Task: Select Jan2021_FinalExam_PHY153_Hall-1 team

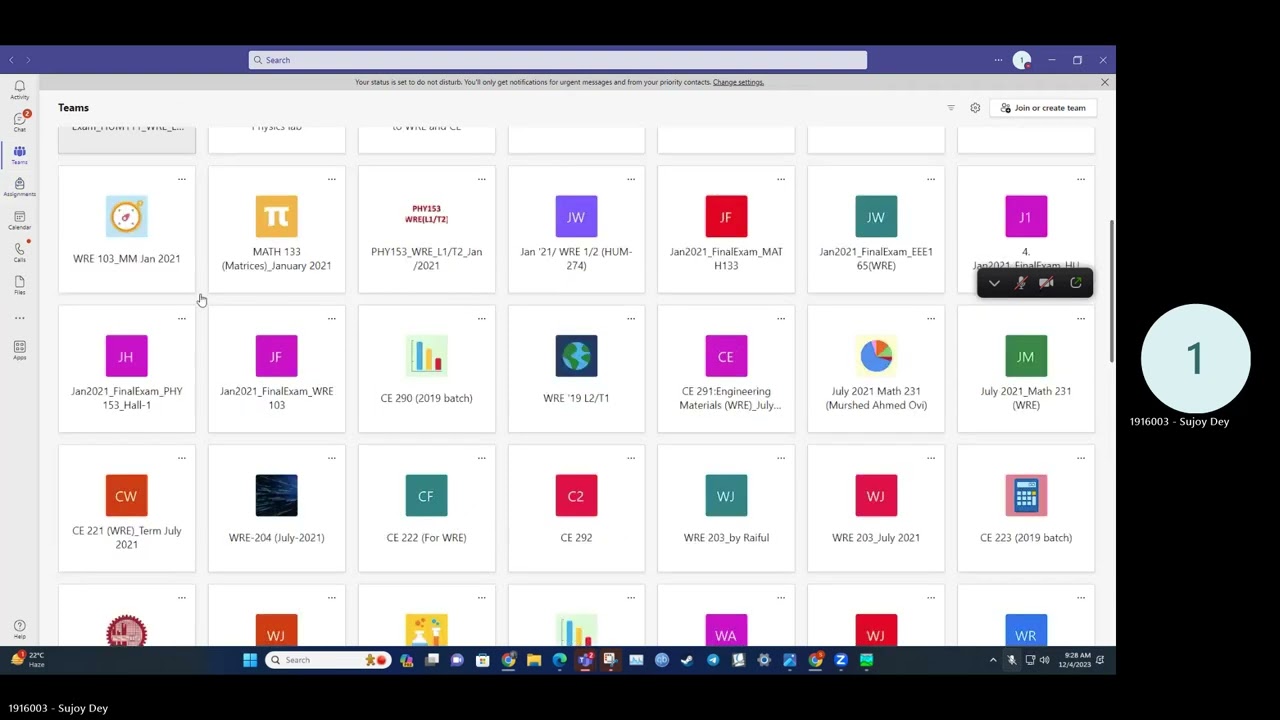Action: (127, 370)
